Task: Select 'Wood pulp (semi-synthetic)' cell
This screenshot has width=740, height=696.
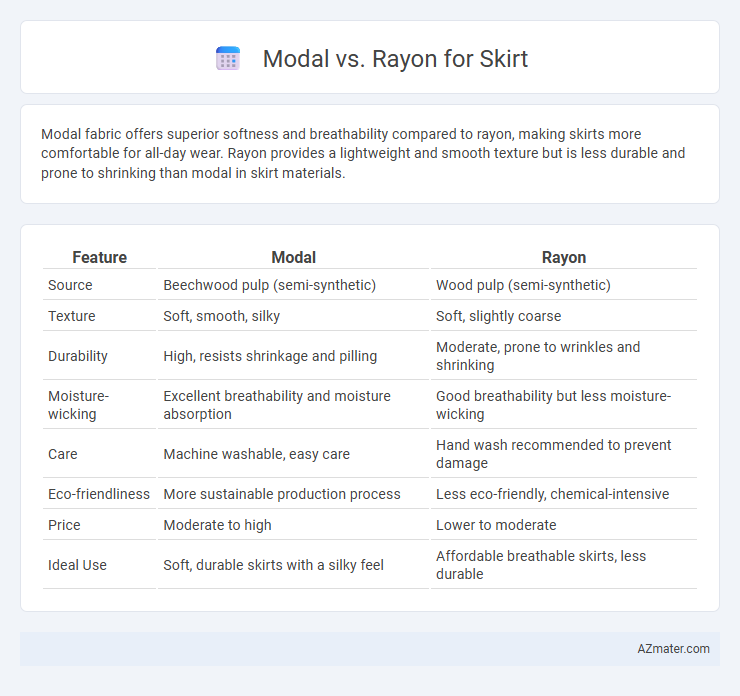Action: [x=564, y=285]
